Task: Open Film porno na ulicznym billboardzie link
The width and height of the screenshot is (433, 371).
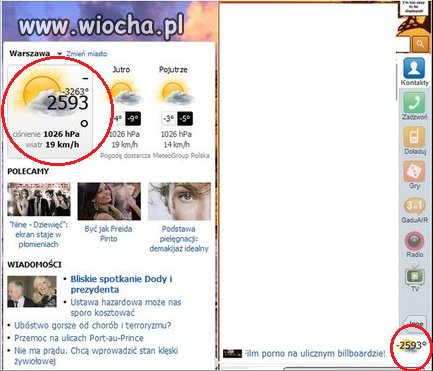Action: coord(314,353)
